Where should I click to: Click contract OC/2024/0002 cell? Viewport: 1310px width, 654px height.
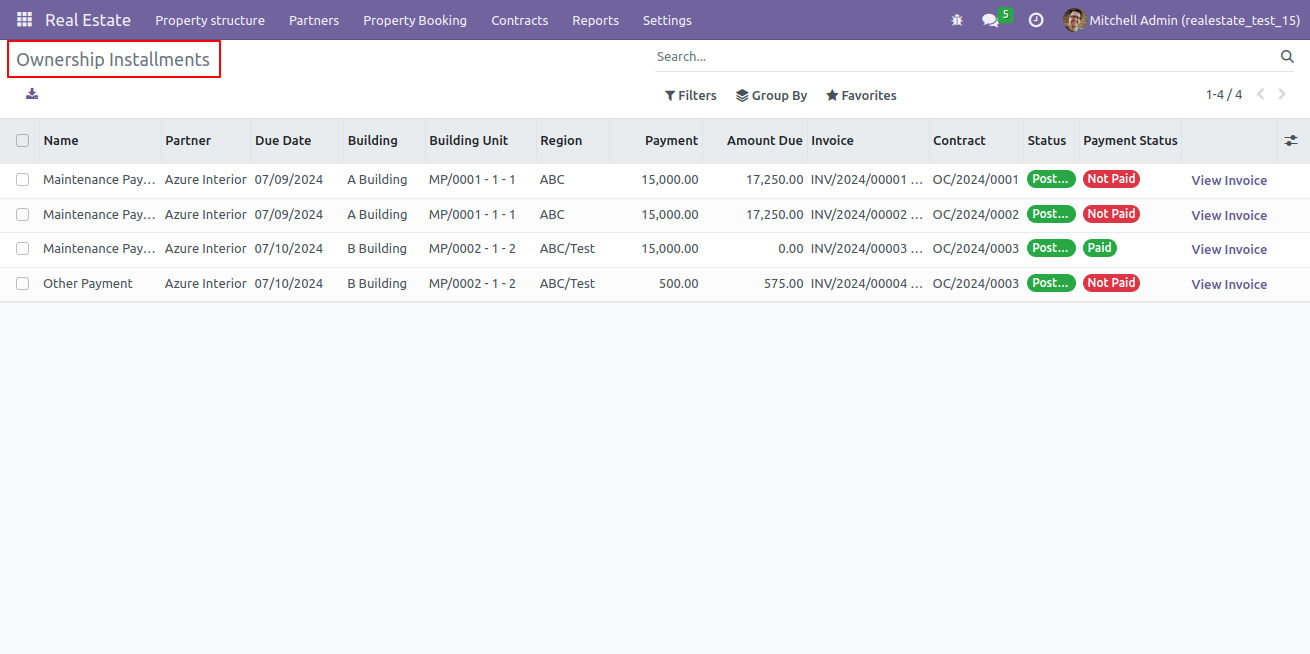976,215
